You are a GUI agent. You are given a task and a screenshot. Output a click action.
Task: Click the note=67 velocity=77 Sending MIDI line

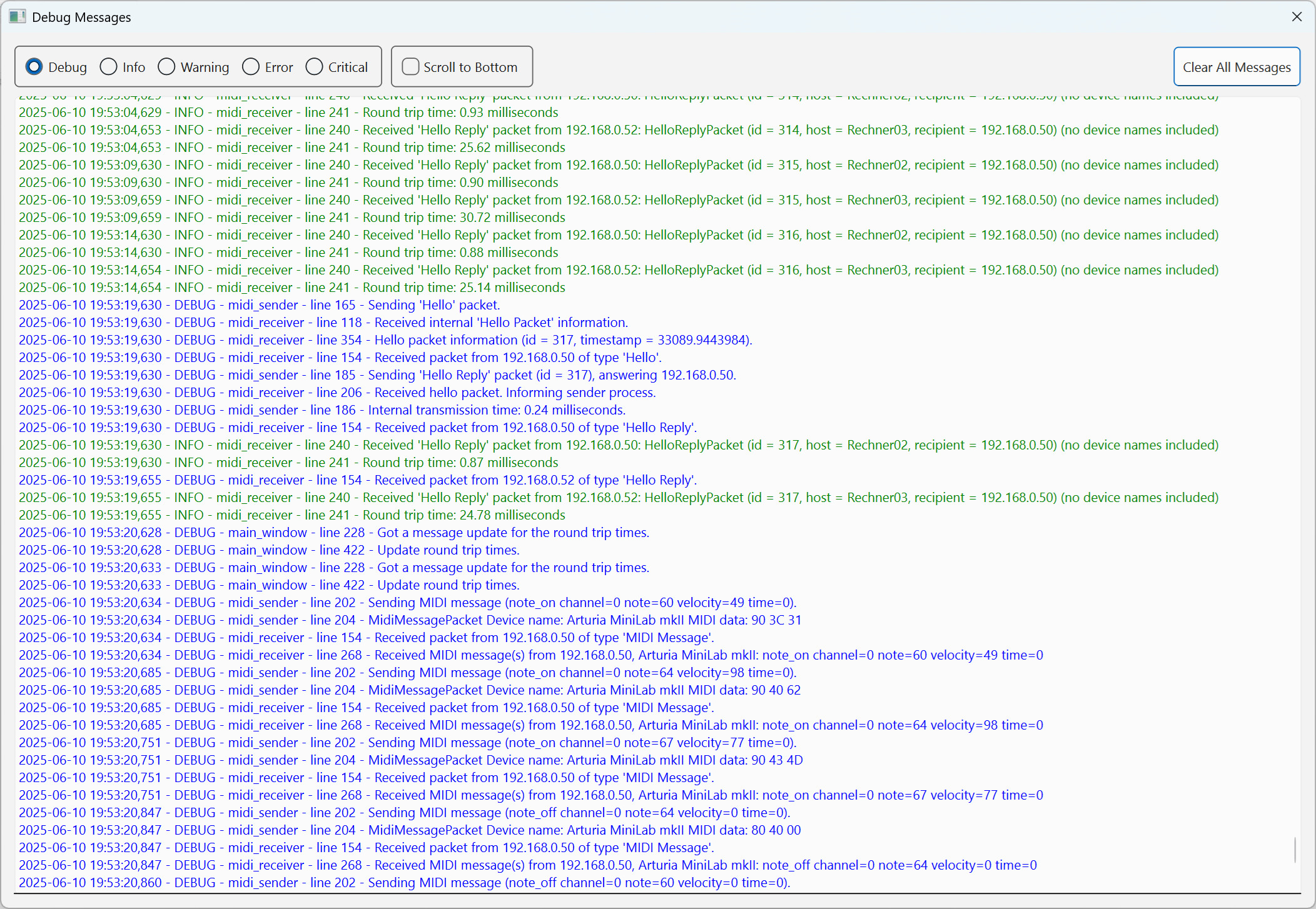407,743
